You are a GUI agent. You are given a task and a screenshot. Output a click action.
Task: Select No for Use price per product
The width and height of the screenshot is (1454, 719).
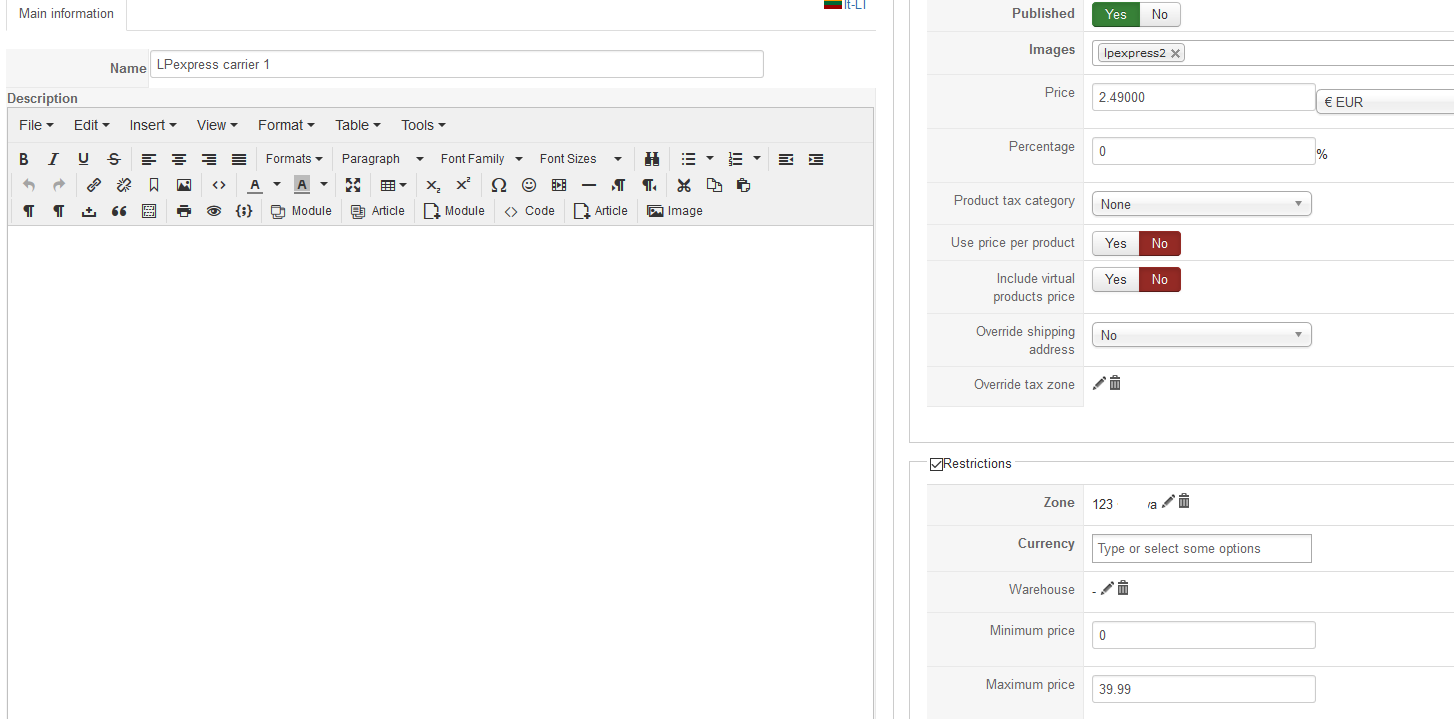pos(1160,243)
